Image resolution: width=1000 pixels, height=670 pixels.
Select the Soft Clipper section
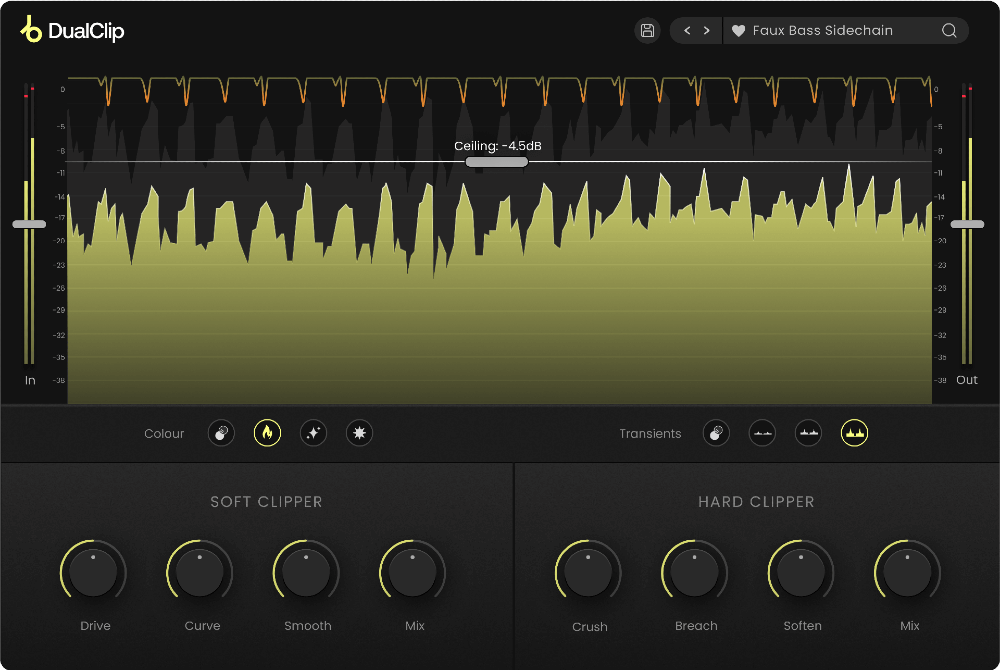(266, 501)
